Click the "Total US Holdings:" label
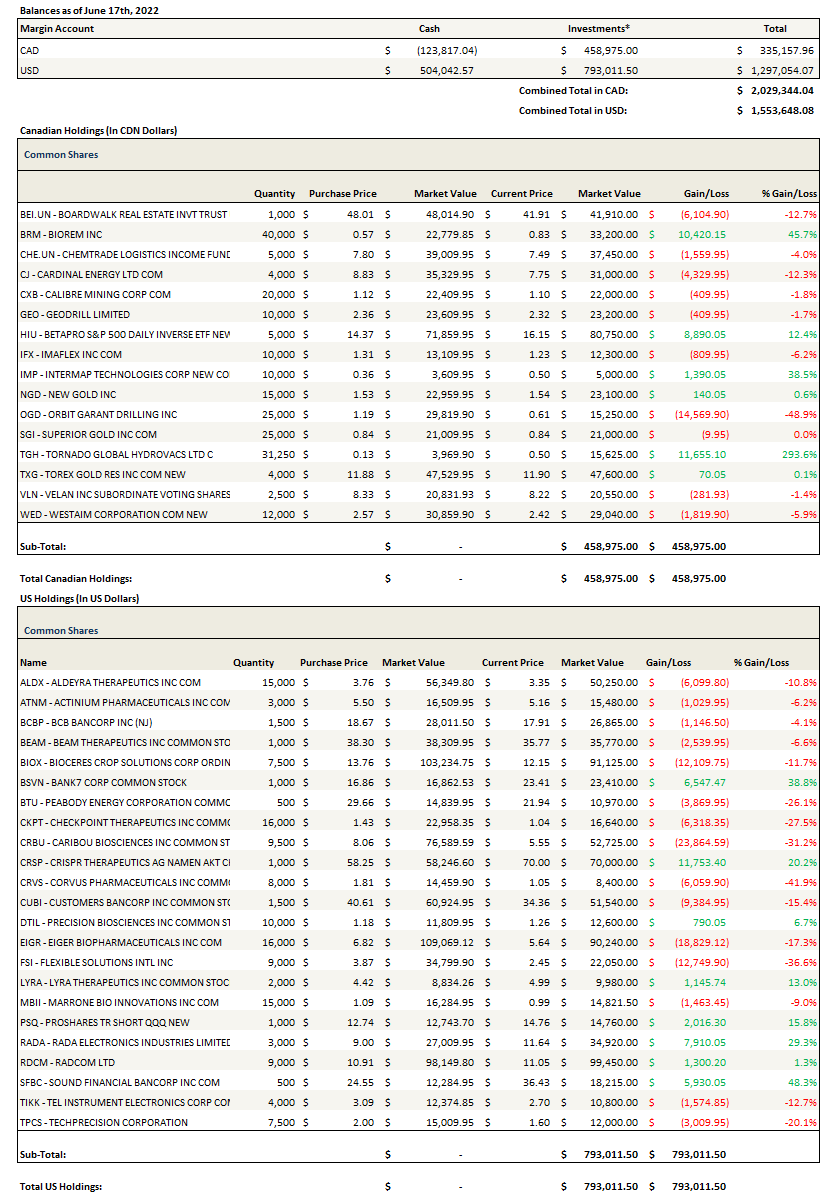 [61, 1186]
